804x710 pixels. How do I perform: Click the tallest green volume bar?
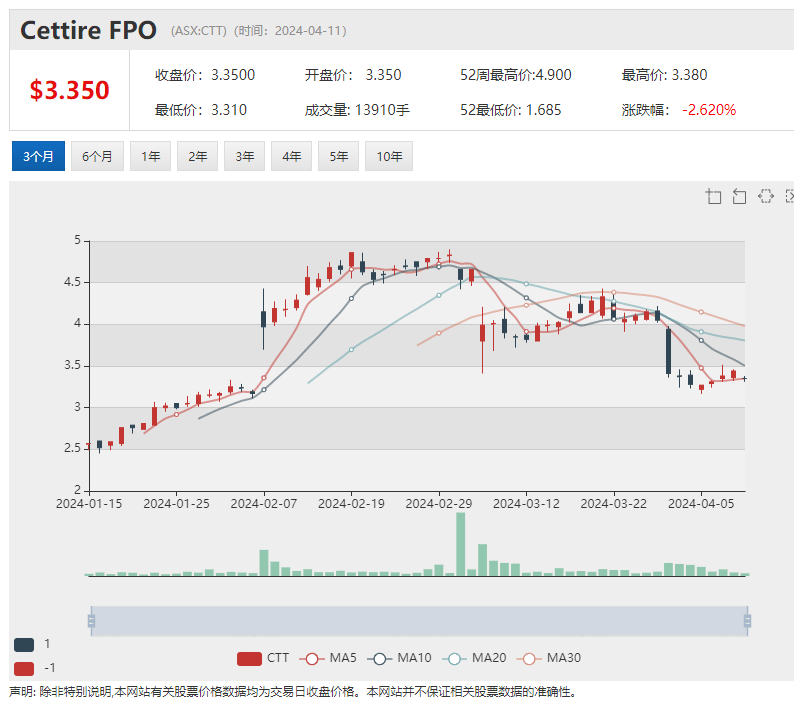click(460, 544)
